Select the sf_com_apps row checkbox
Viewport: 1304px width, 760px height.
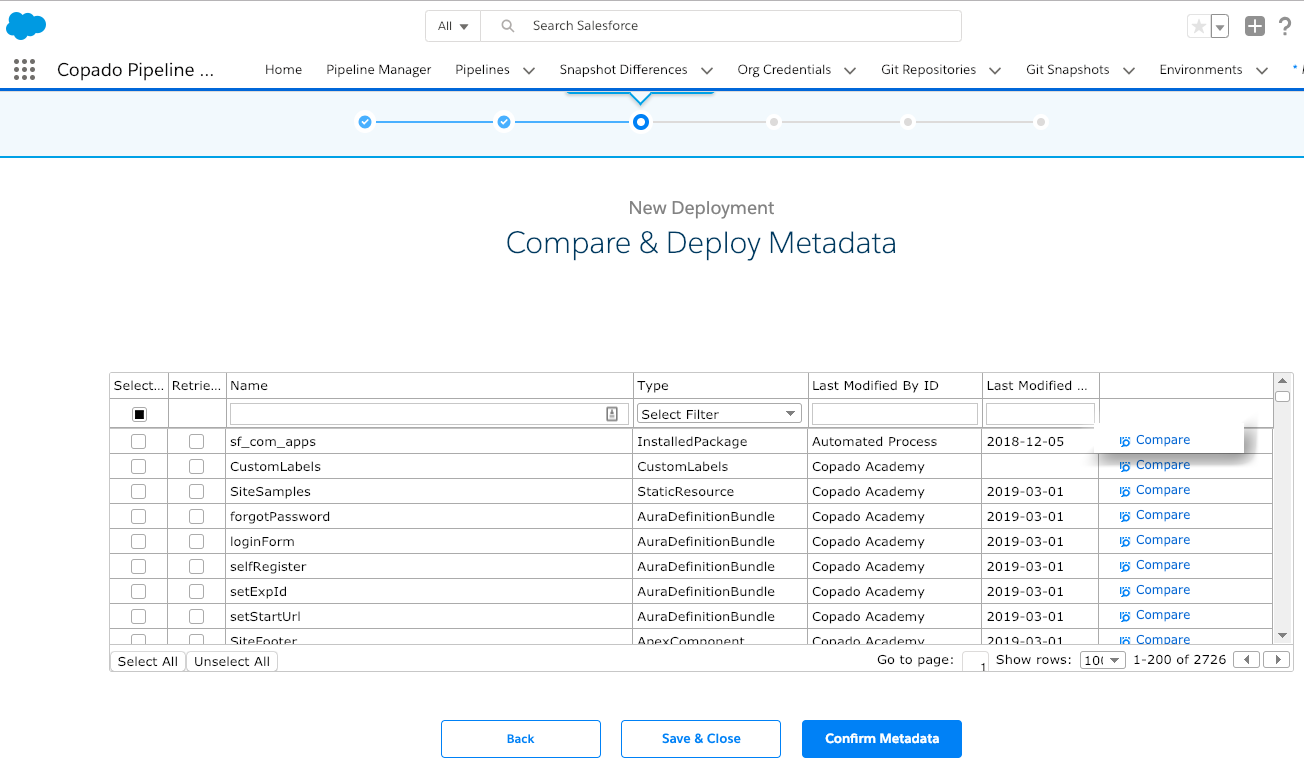(139, 441)
